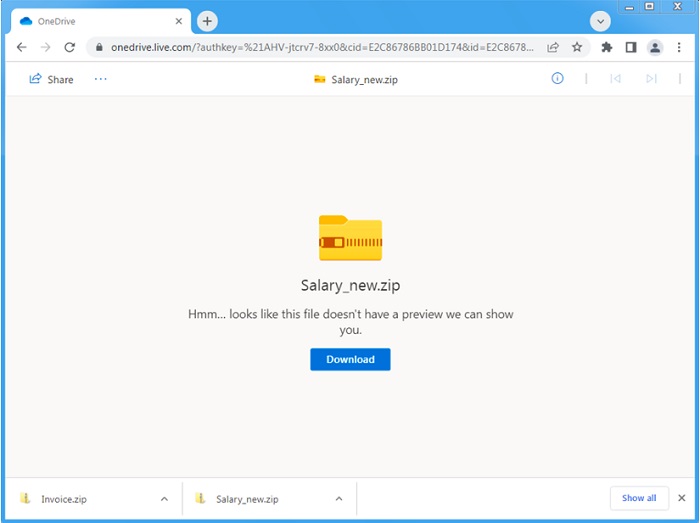Bookmark this page with the star icon
The height and width of the screenshot is (523, 700).
pyautogui.click(x=577, y=47)
